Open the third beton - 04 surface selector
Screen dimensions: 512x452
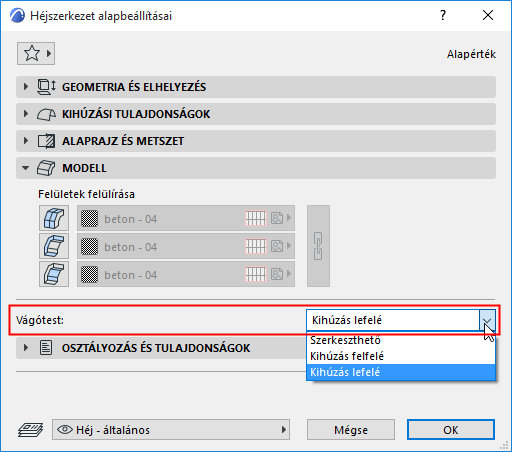(186, 274)
